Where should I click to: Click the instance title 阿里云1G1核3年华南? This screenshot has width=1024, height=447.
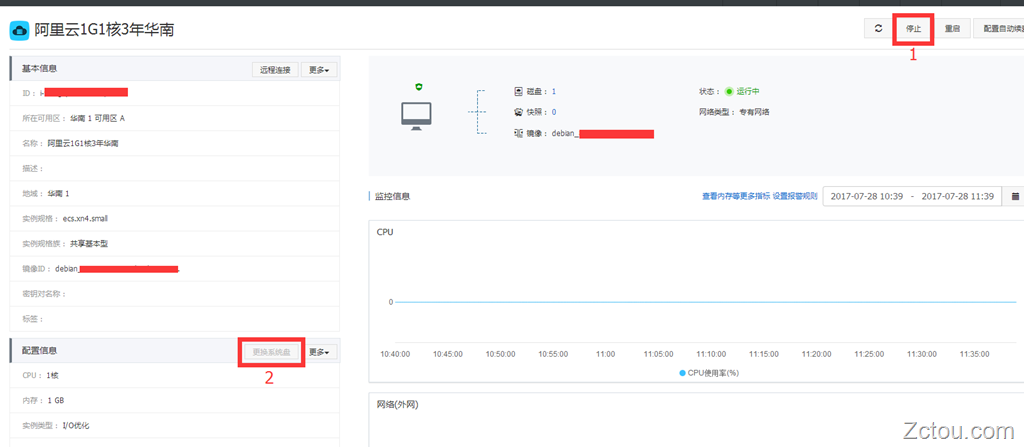point(104,29)
